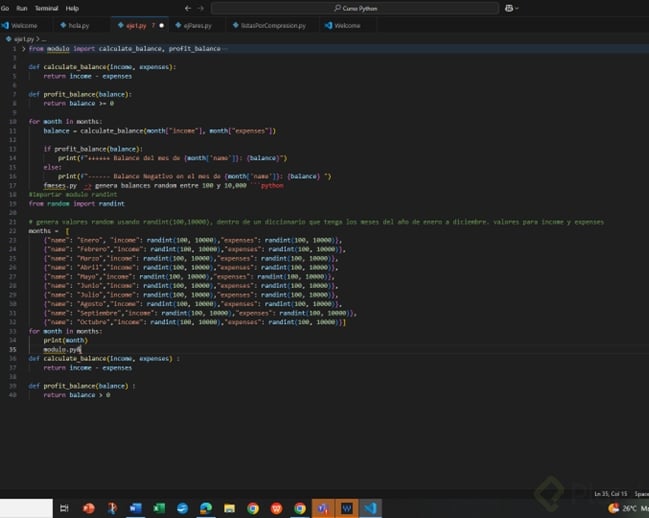Click the Visual Studio Code taskbar icon
Image resolution: width=649 pixels, height=518 pixels.
pyautogui.click(x=371, y=508)
